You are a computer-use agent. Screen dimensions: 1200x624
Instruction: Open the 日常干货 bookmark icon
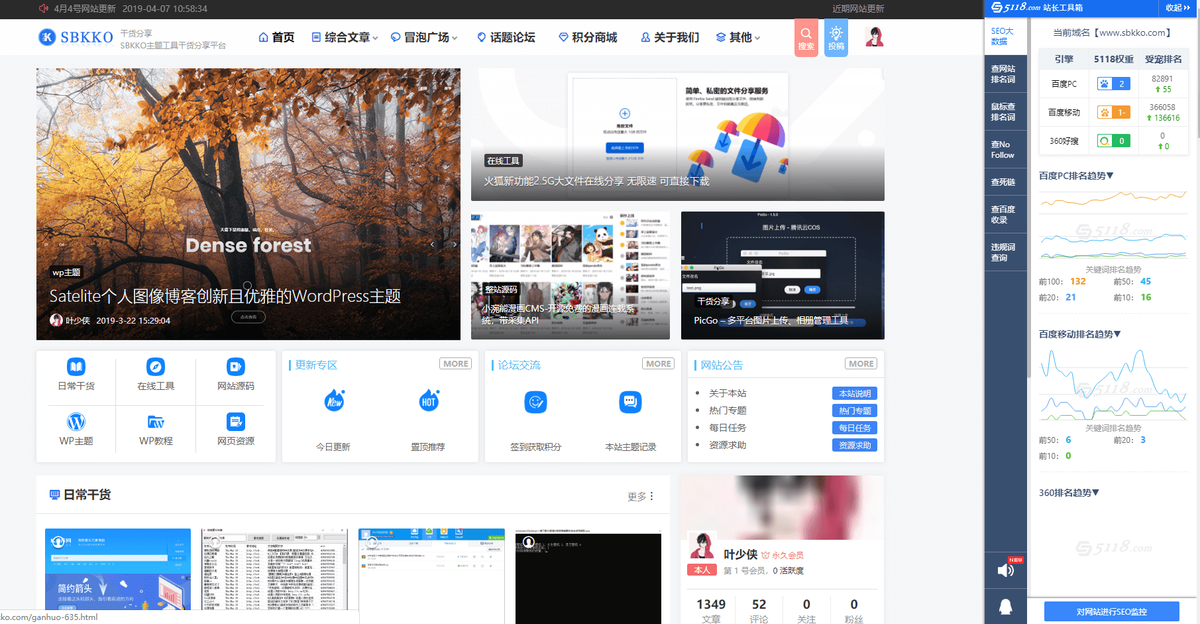pos(76,366)
